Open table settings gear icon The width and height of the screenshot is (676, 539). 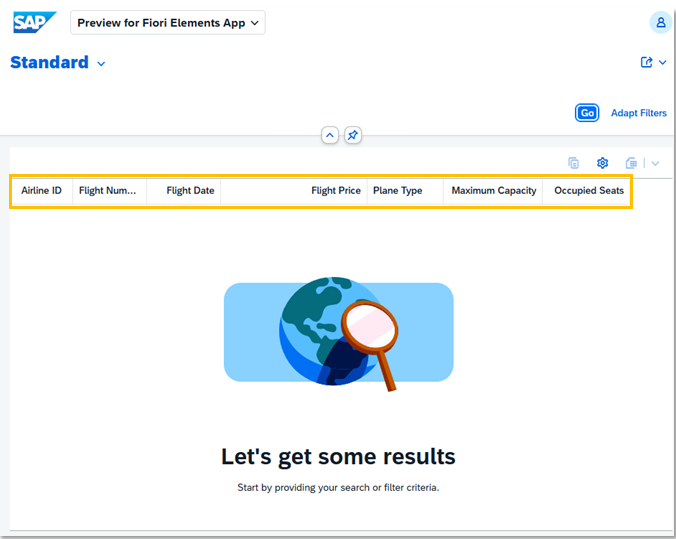coord(602,163)
